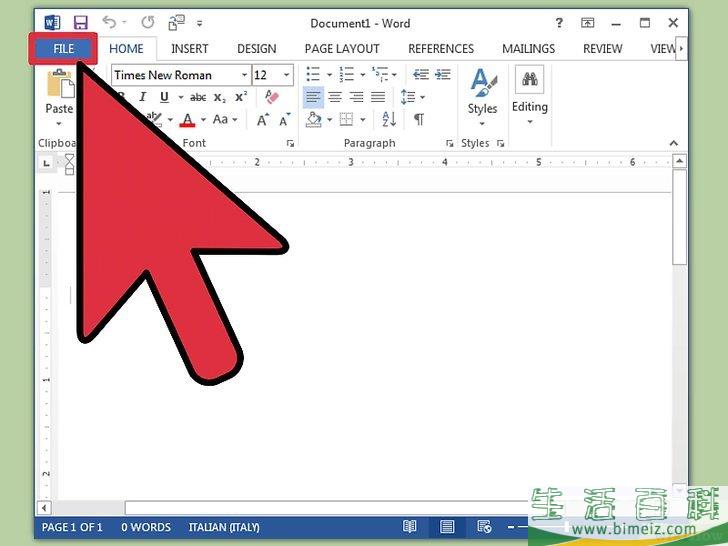The height and width of the screenshot is (546, 728).
Task: Expand the Paste options arrow
Action: 59,124
